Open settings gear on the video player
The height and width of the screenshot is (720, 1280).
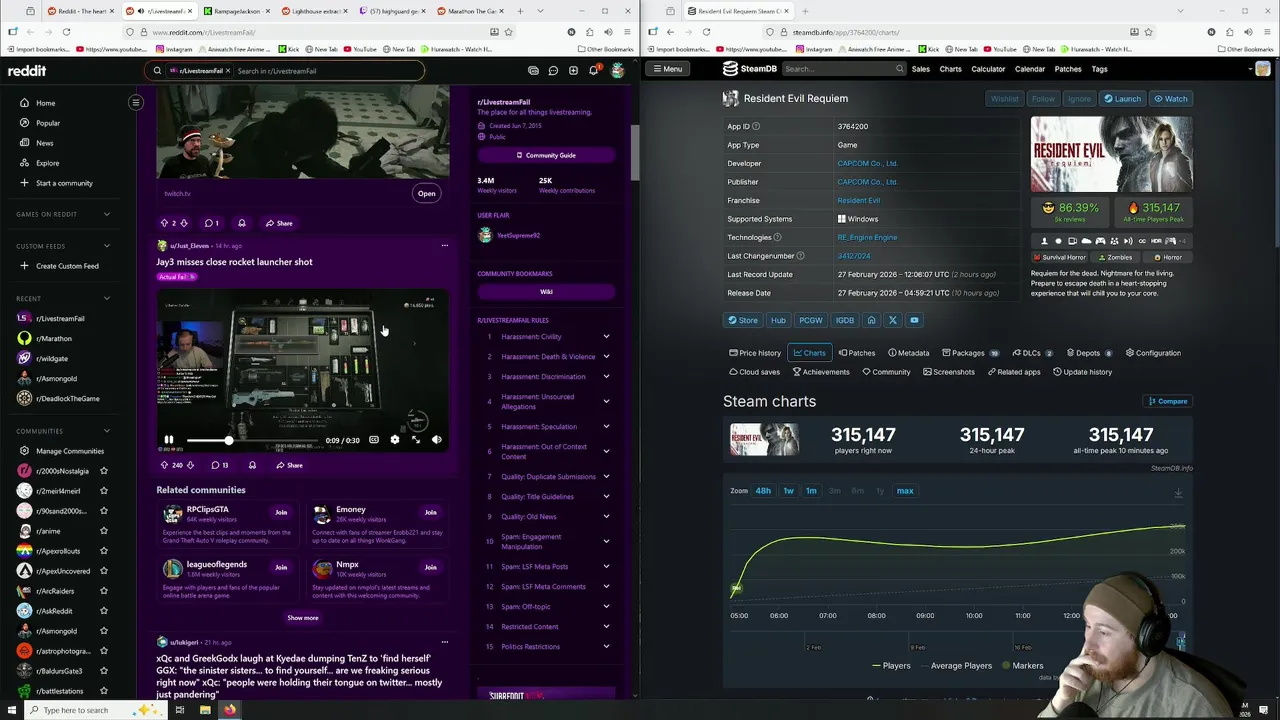(394, 440)
